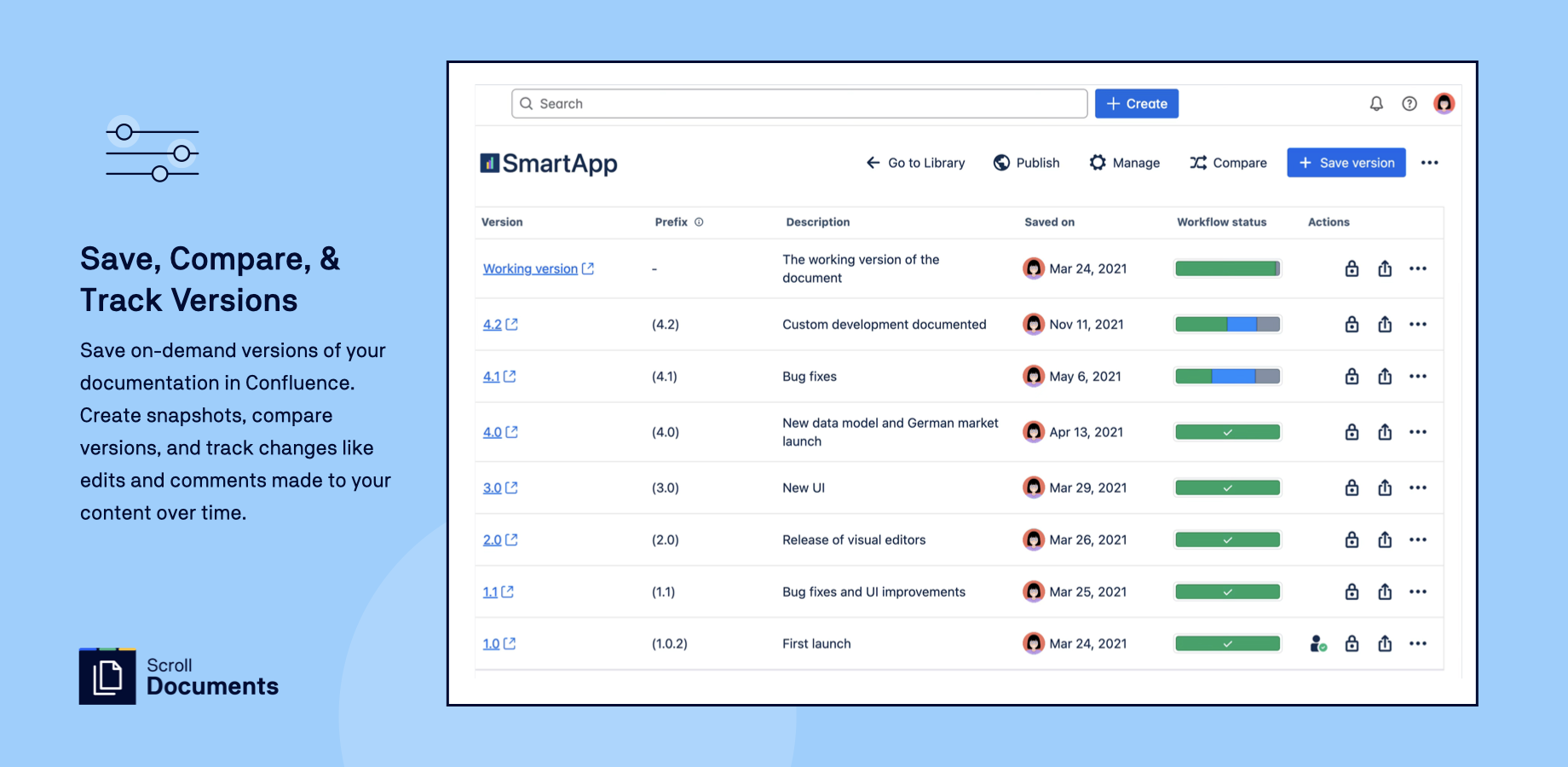This screenshot has width=1568, height=767.
Task: Select the Publish globe icon
Action: (1001, 162)
